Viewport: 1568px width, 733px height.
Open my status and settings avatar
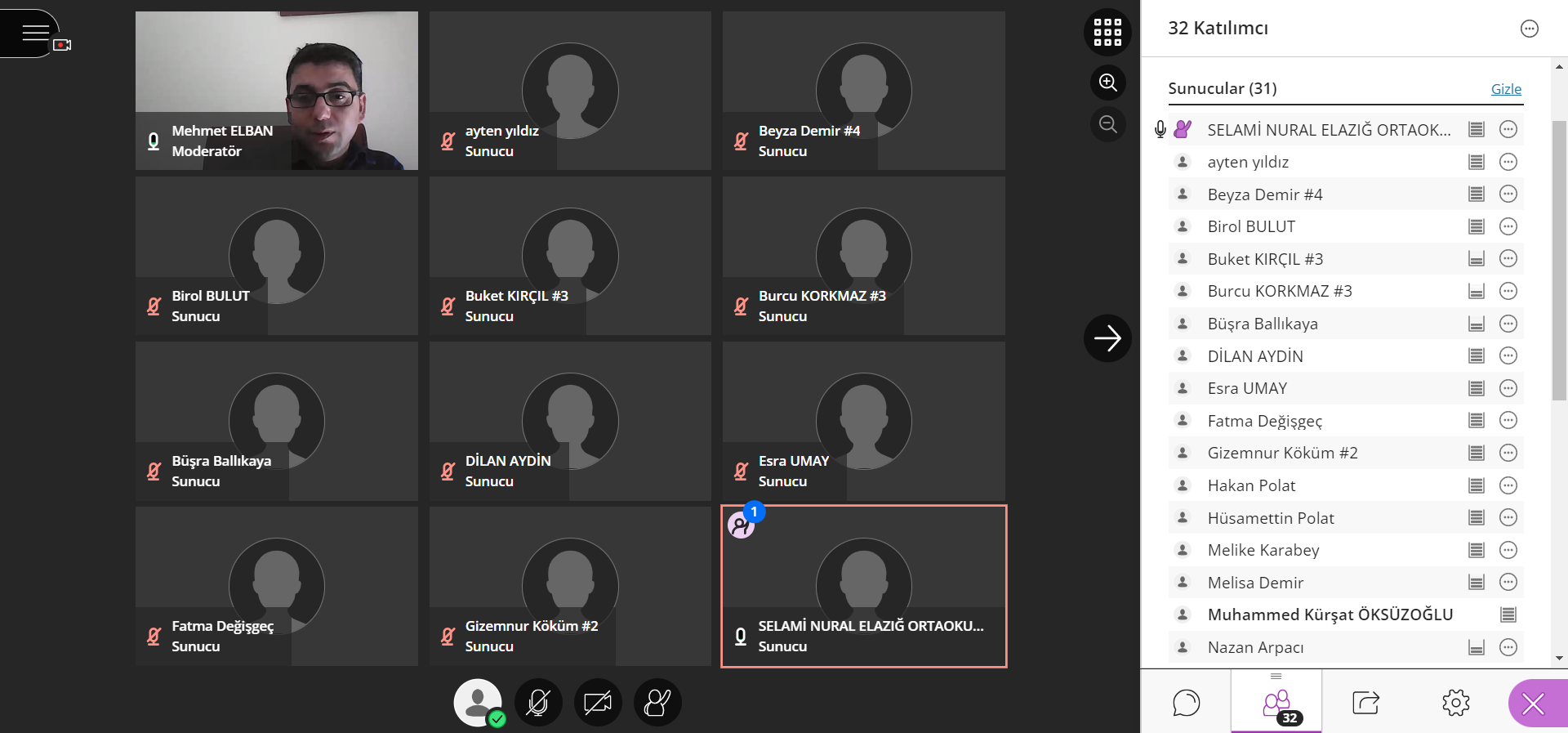(478, 702)
